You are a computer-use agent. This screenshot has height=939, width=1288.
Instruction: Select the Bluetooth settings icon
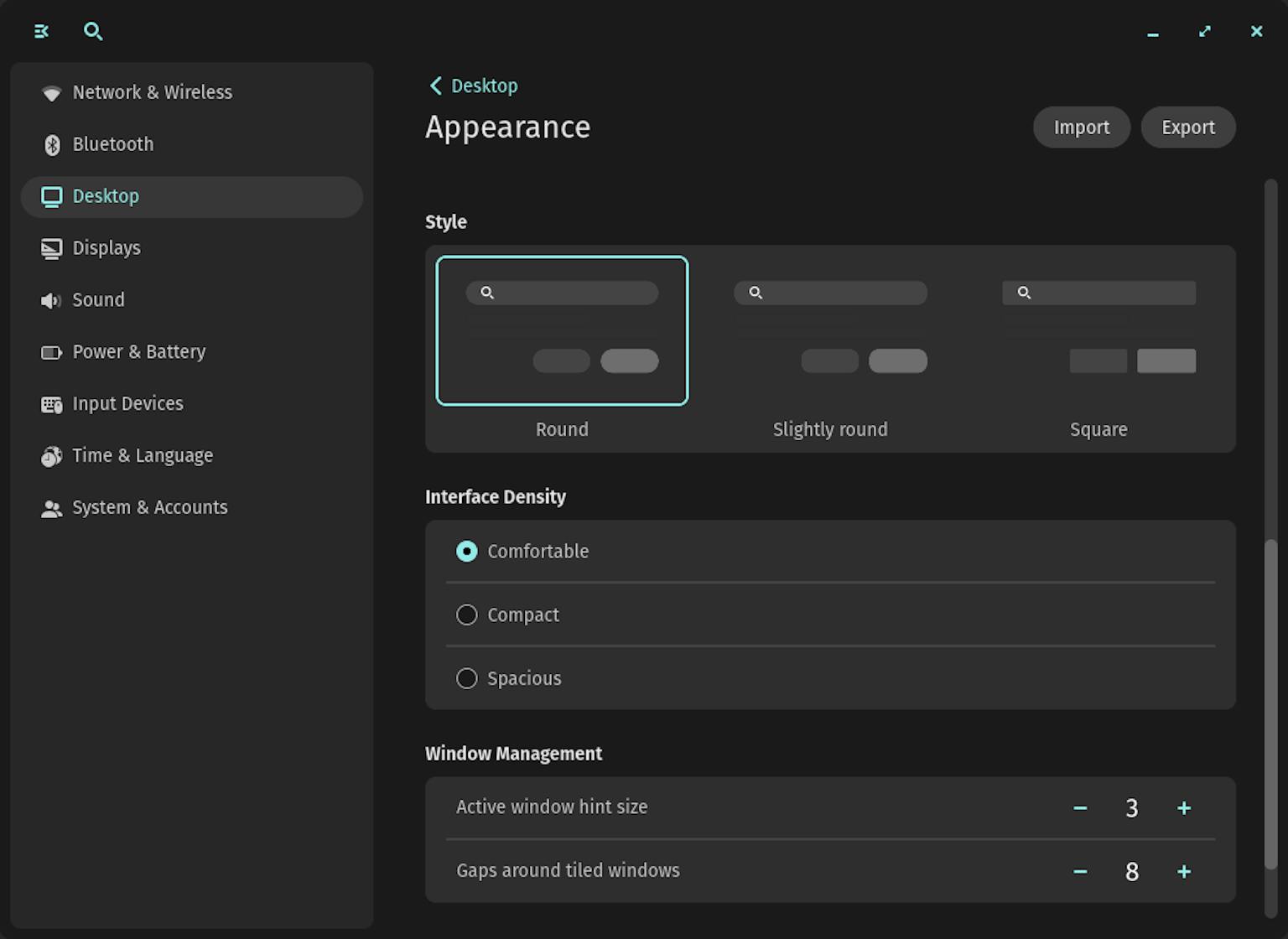point(52,144)
